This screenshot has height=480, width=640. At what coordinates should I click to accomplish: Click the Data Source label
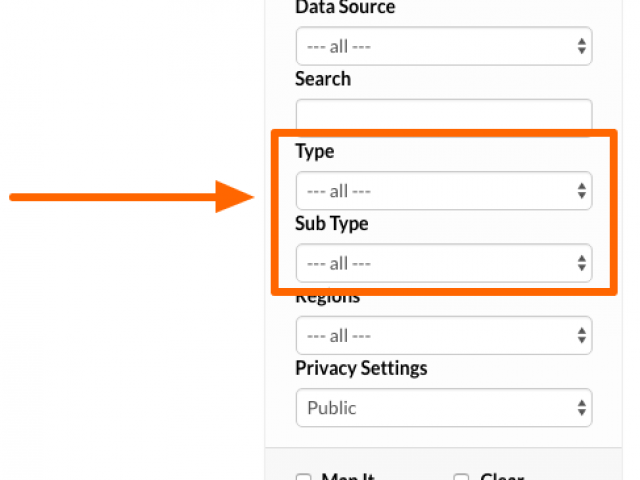coord(345,7)
